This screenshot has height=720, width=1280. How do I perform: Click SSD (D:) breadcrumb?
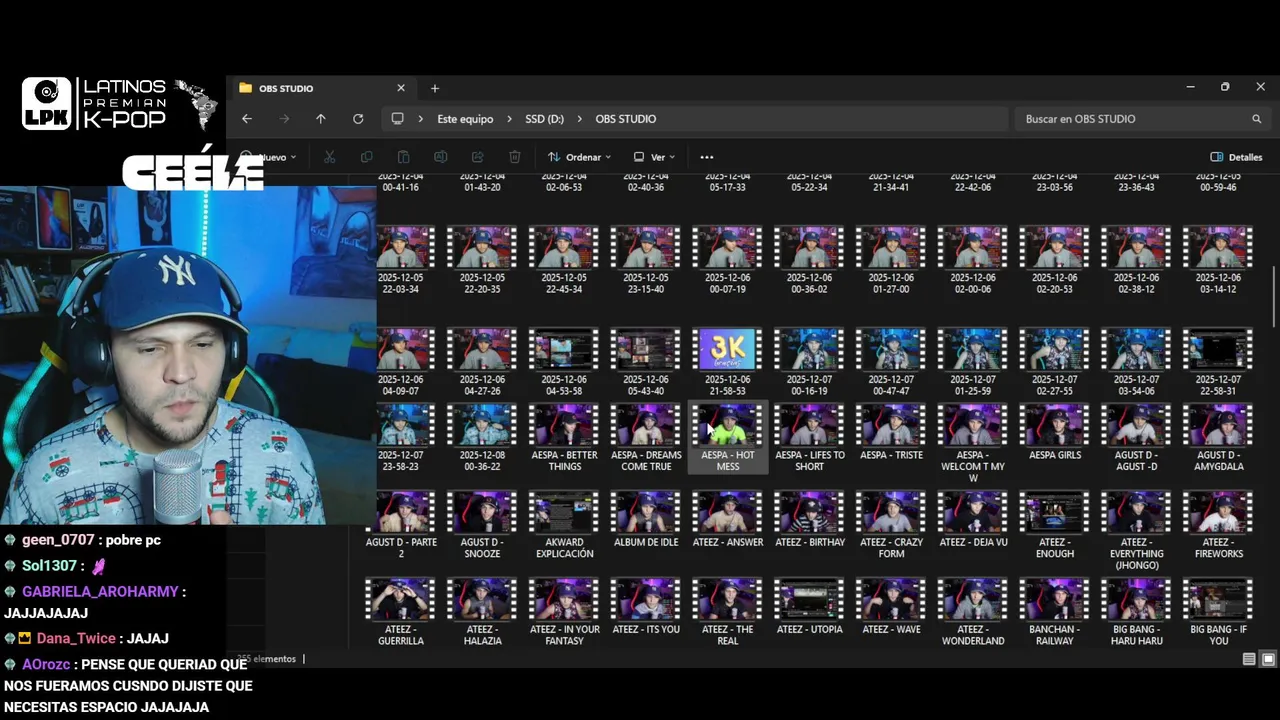tap(544, 119)
